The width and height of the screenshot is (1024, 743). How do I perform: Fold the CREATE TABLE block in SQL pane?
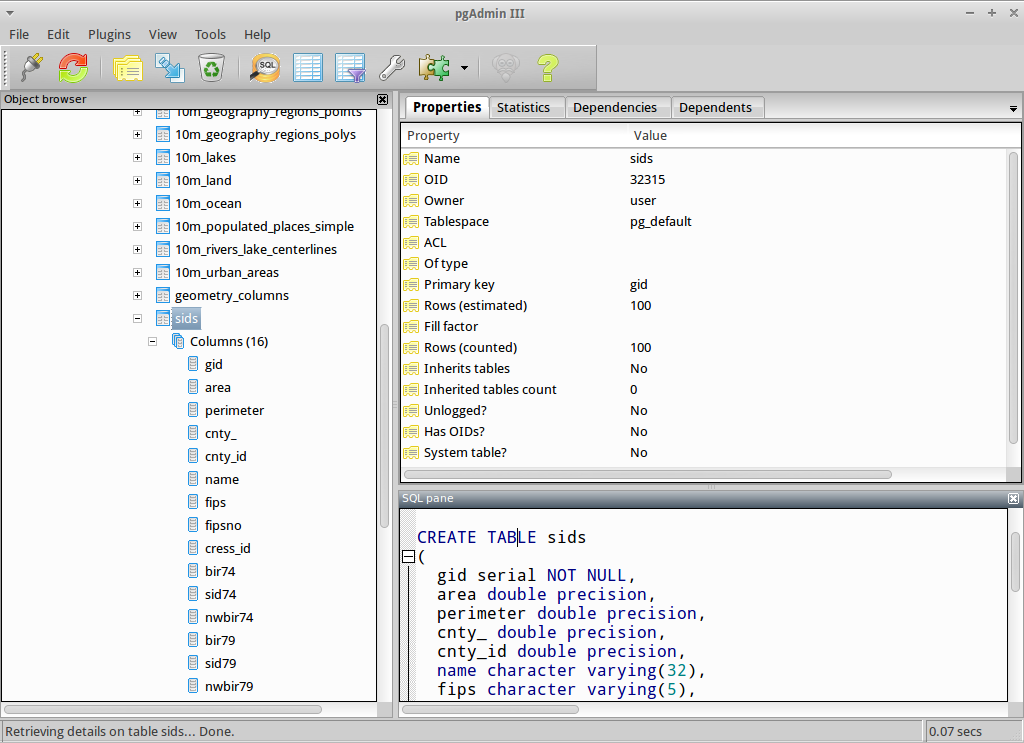click(x=408, y=557)
